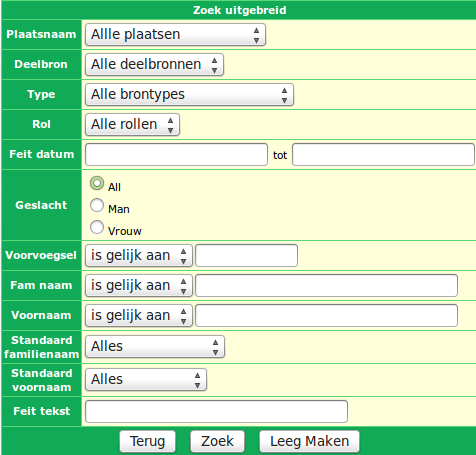Image resolution: width=476 pixels, height=455 pixels.
Task: Click the Fam naam text field
Action: (x=326, y=286)
